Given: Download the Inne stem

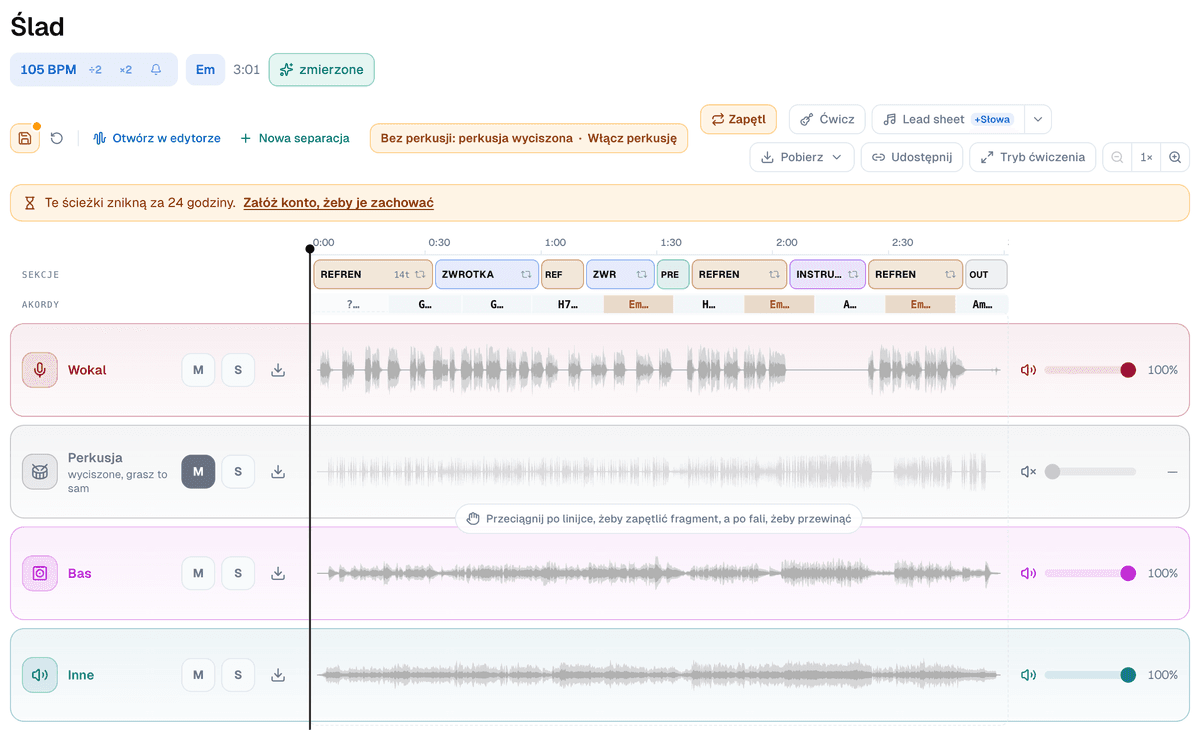Looking at the screenshot, I should click(x=278, y=675).
